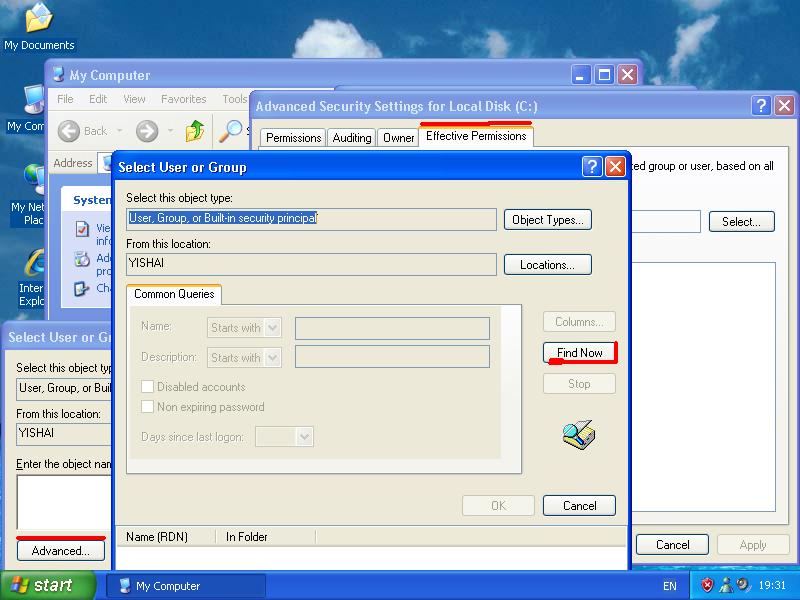Open Days since last logon dropdown

305,436
